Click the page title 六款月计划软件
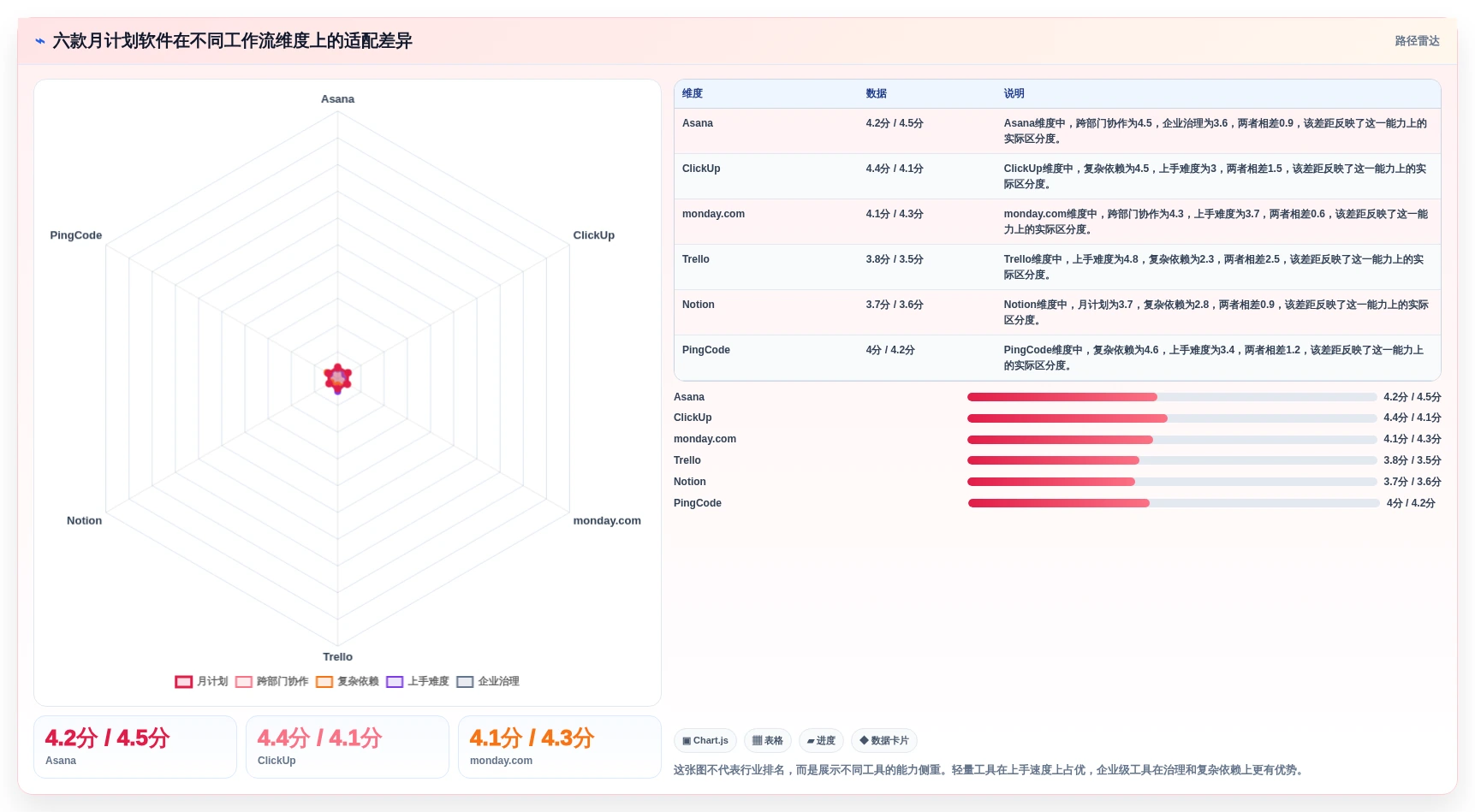 (232, 41)
